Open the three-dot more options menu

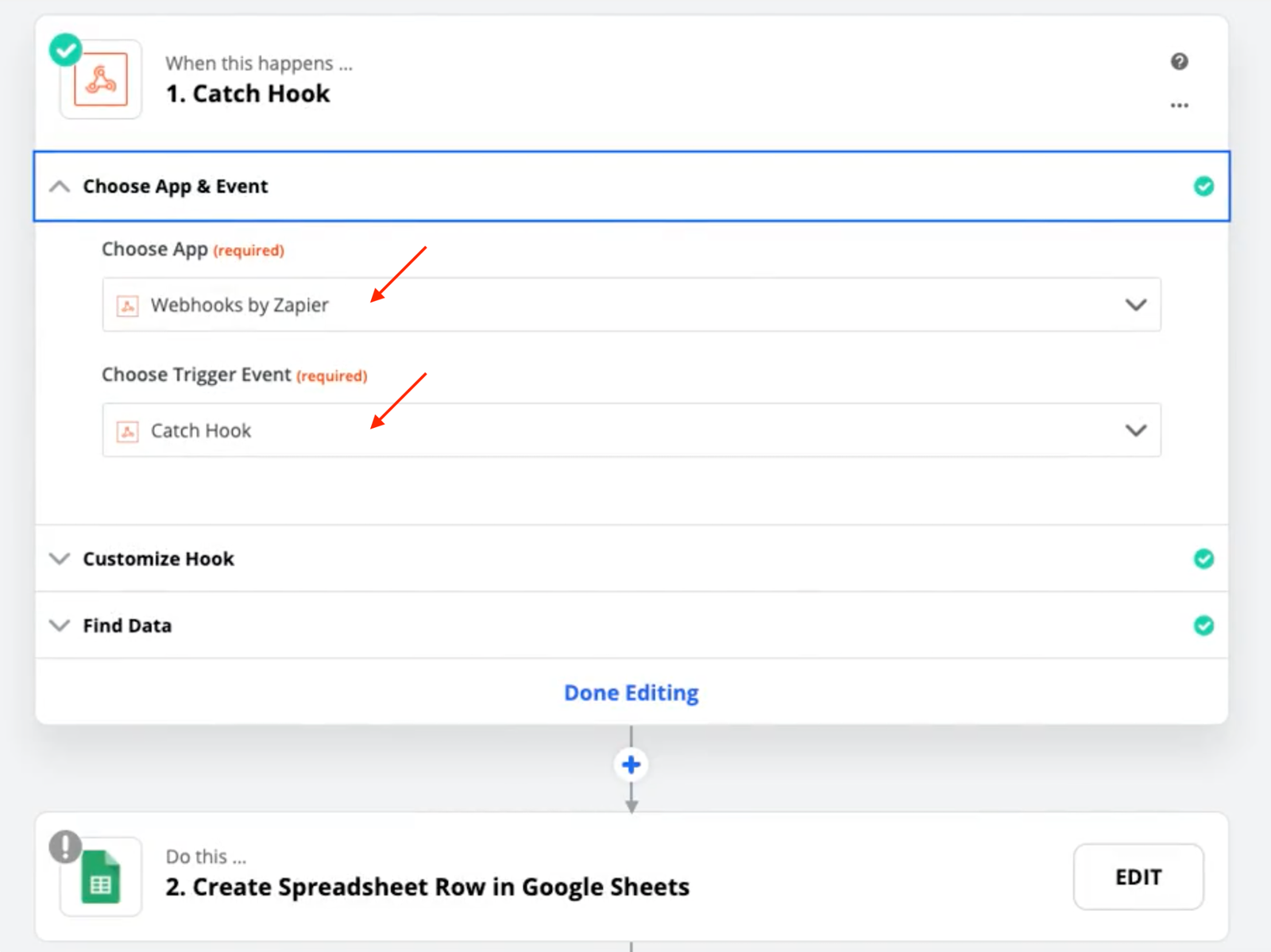point(1179,106)
